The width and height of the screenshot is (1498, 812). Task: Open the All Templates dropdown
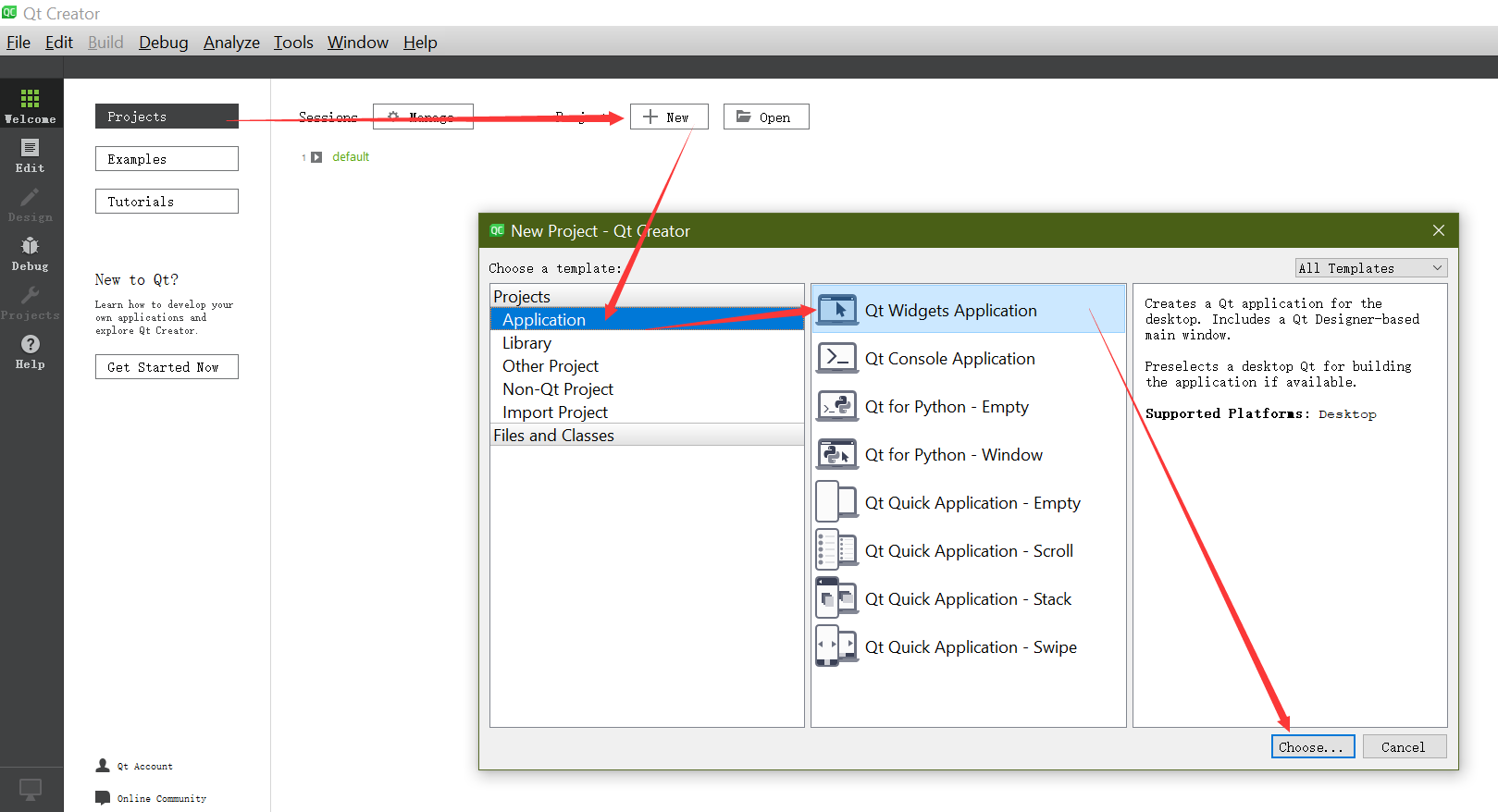click(1371, 268)
